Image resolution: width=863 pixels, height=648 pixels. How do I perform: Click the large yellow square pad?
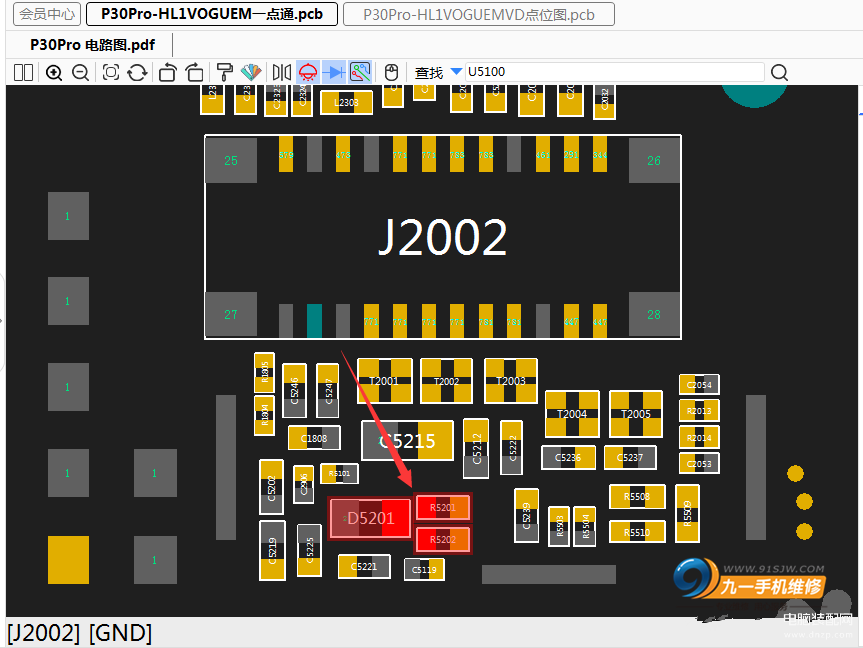point(68,559)
